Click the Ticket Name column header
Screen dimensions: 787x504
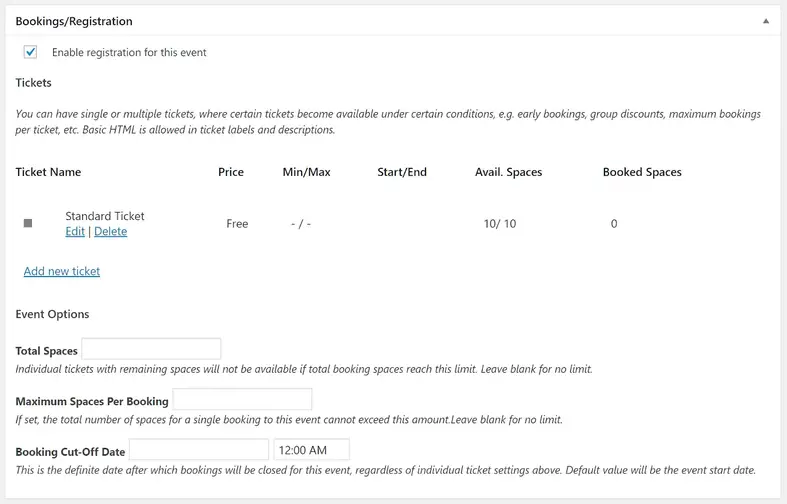tap(48, 172)
